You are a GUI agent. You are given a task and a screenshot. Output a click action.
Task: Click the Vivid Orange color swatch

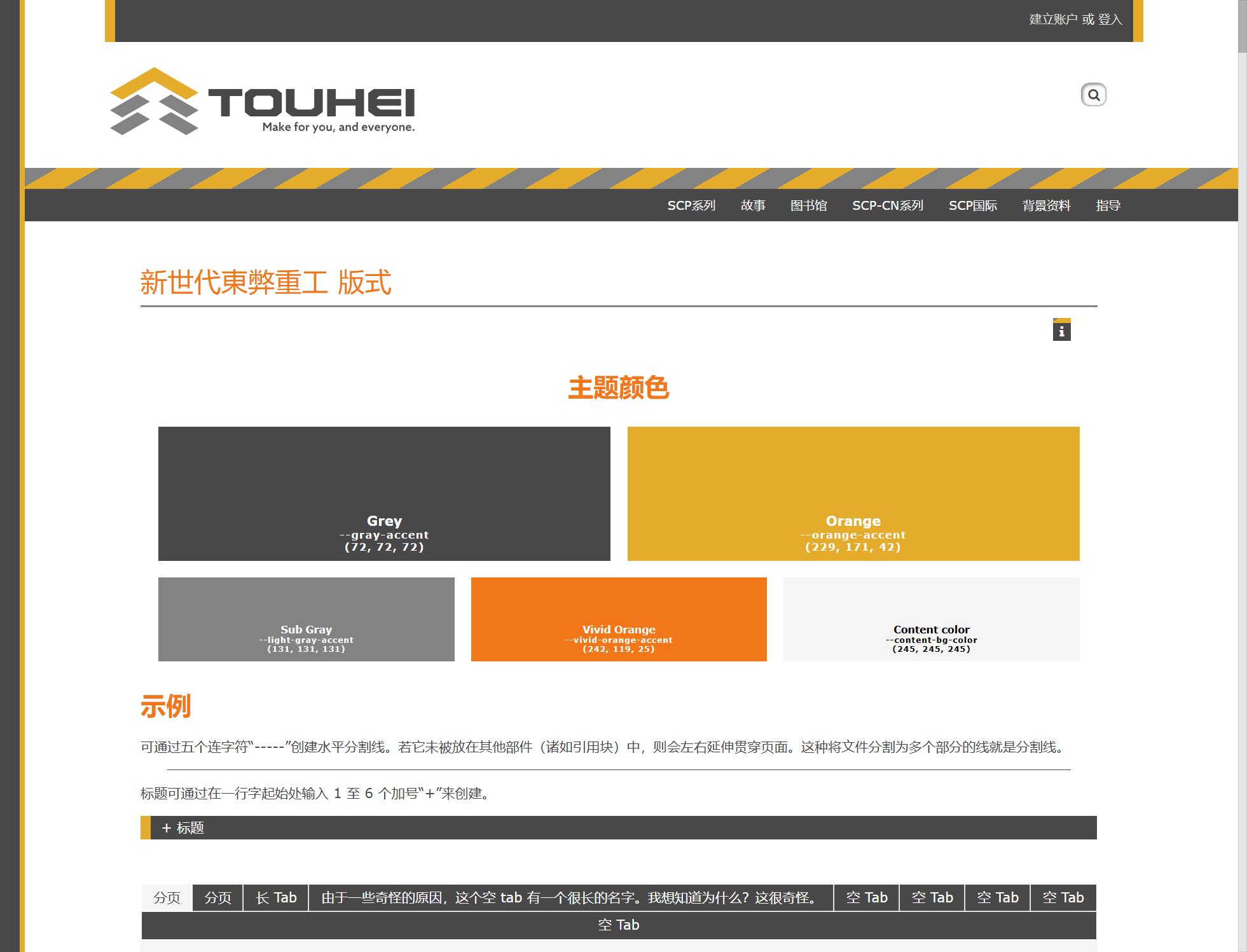618,619
